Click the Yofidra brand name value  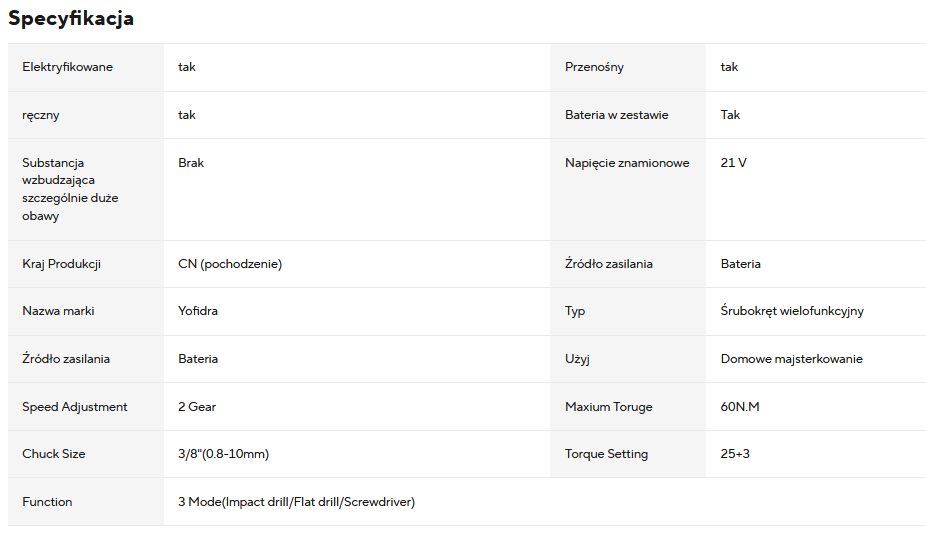pos(198,311)
